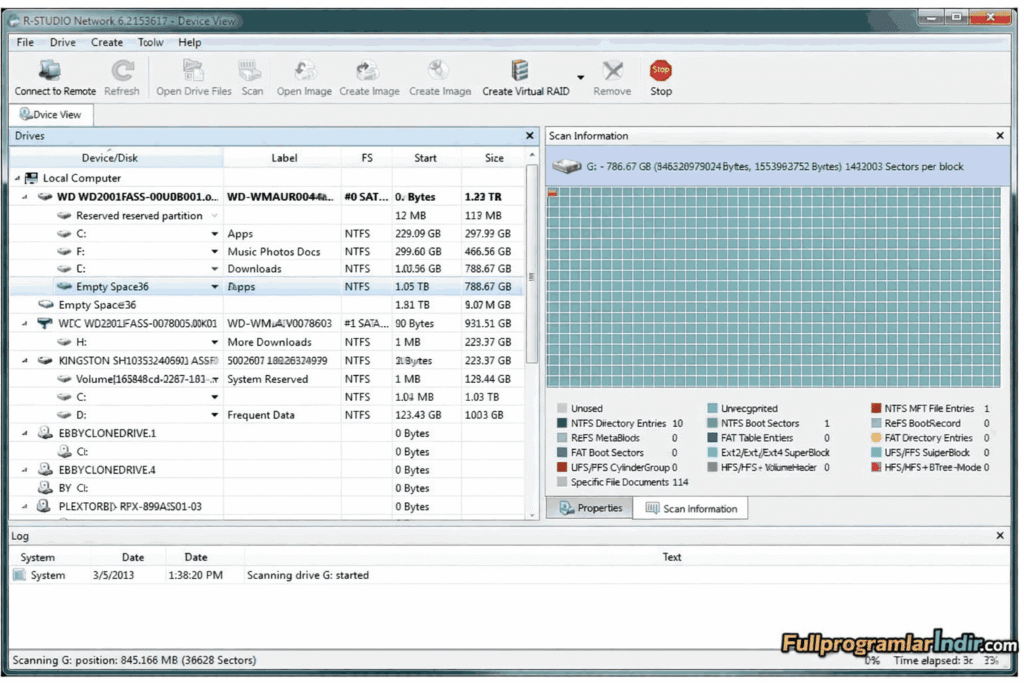This screenshot has width=1024, height=683.
Task: Select the Scan Information tab
Action: pos(691,508)
